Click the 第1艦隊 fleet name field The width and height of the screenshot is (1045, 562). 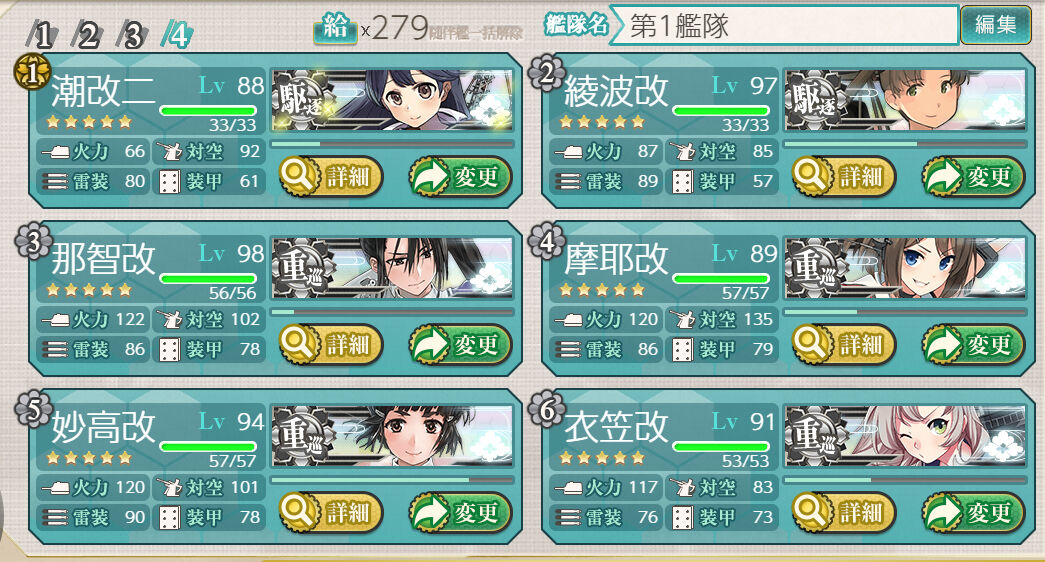click(784, 25)
